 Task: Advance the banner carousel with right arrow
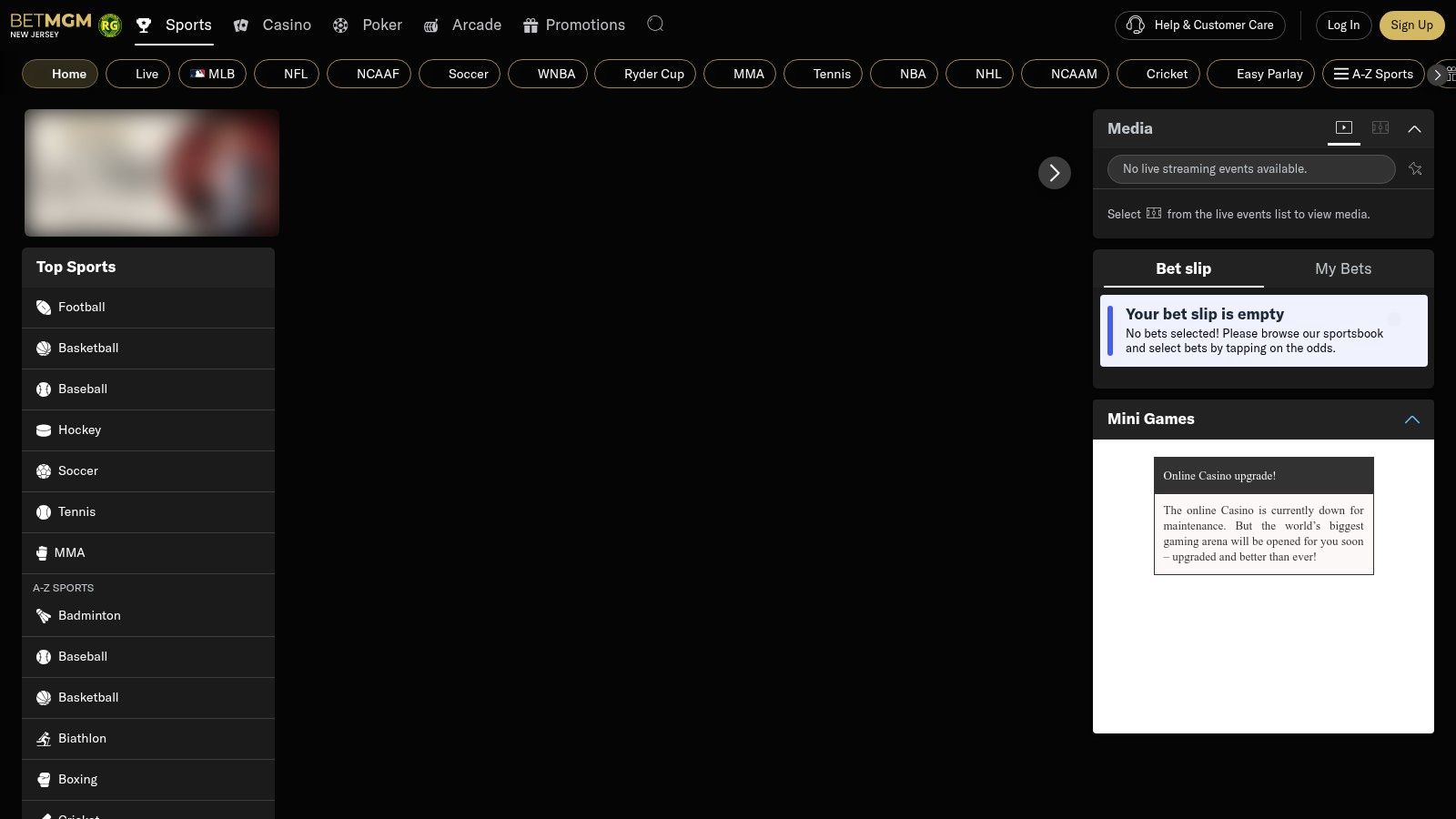tap(1055, 173)
